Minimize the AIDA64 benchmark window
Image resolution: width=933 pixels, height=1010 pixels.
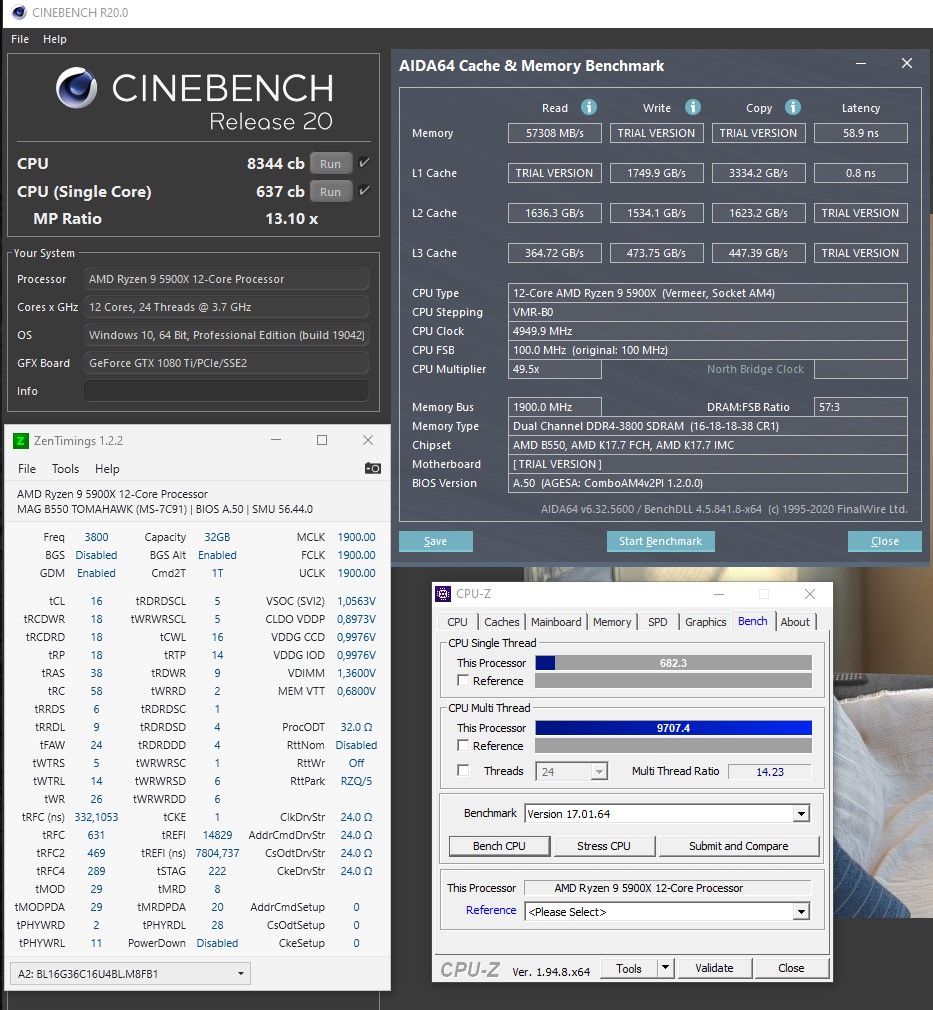point(861,63)
